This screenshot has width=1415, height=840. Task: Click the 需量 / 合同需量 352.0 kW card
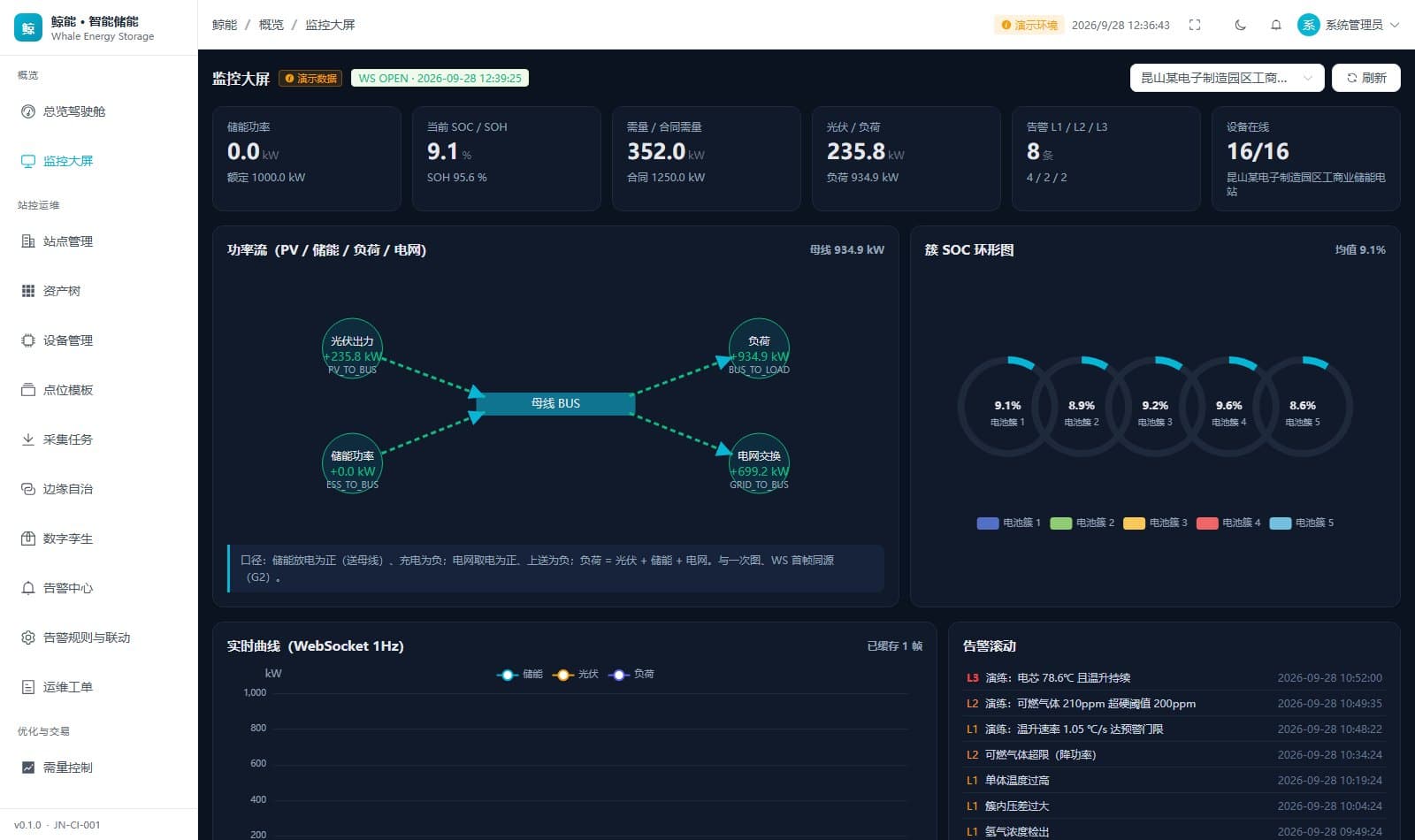point(707,158)
